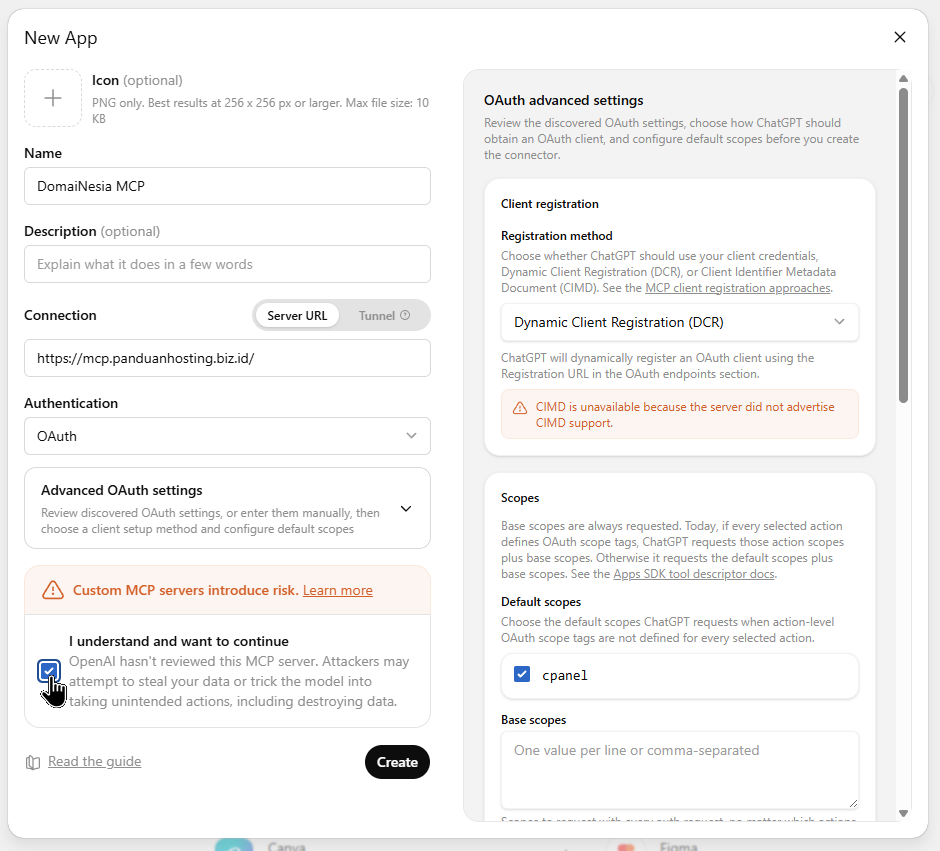Uncheck the I understand and want to continue checkbox
940x851 pixels.
49,671
